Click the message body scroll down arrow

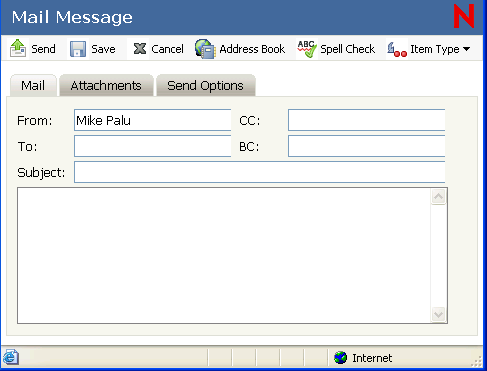coord(438,314)
